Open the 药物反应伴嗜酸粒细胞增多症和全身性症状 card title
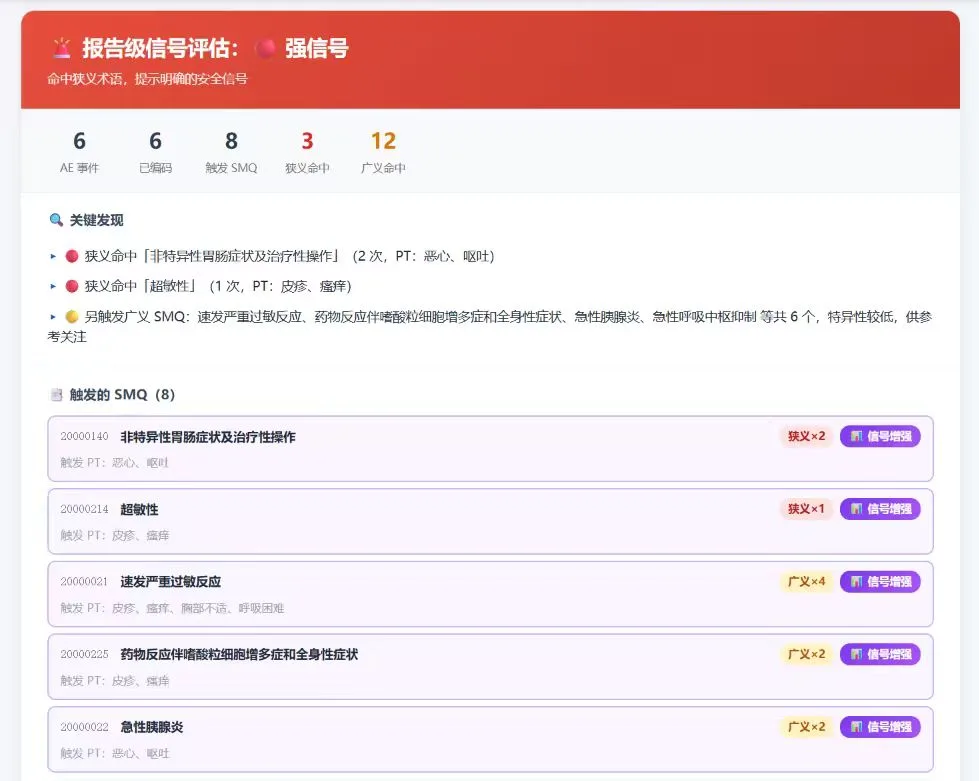This screenshot has height=781, width=979. pos(239,654)
